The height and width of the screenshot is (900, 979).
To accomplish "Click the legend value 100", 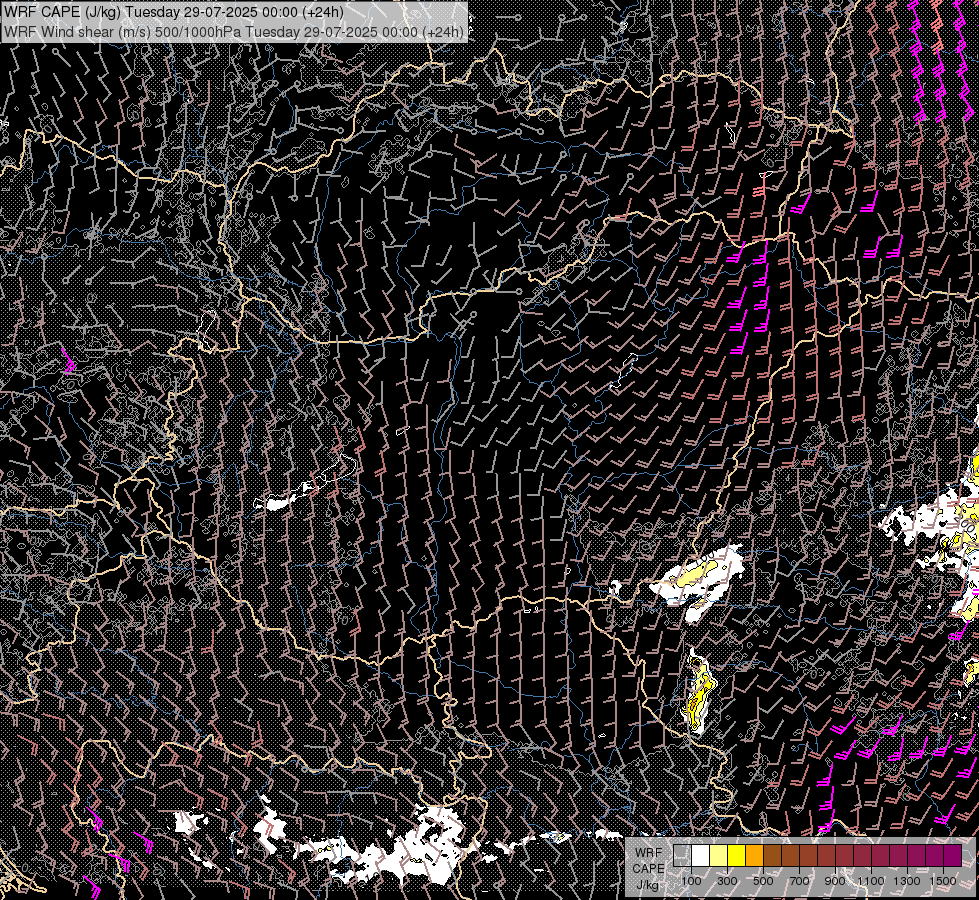I will pyautogui.click(x=691, y=881).
